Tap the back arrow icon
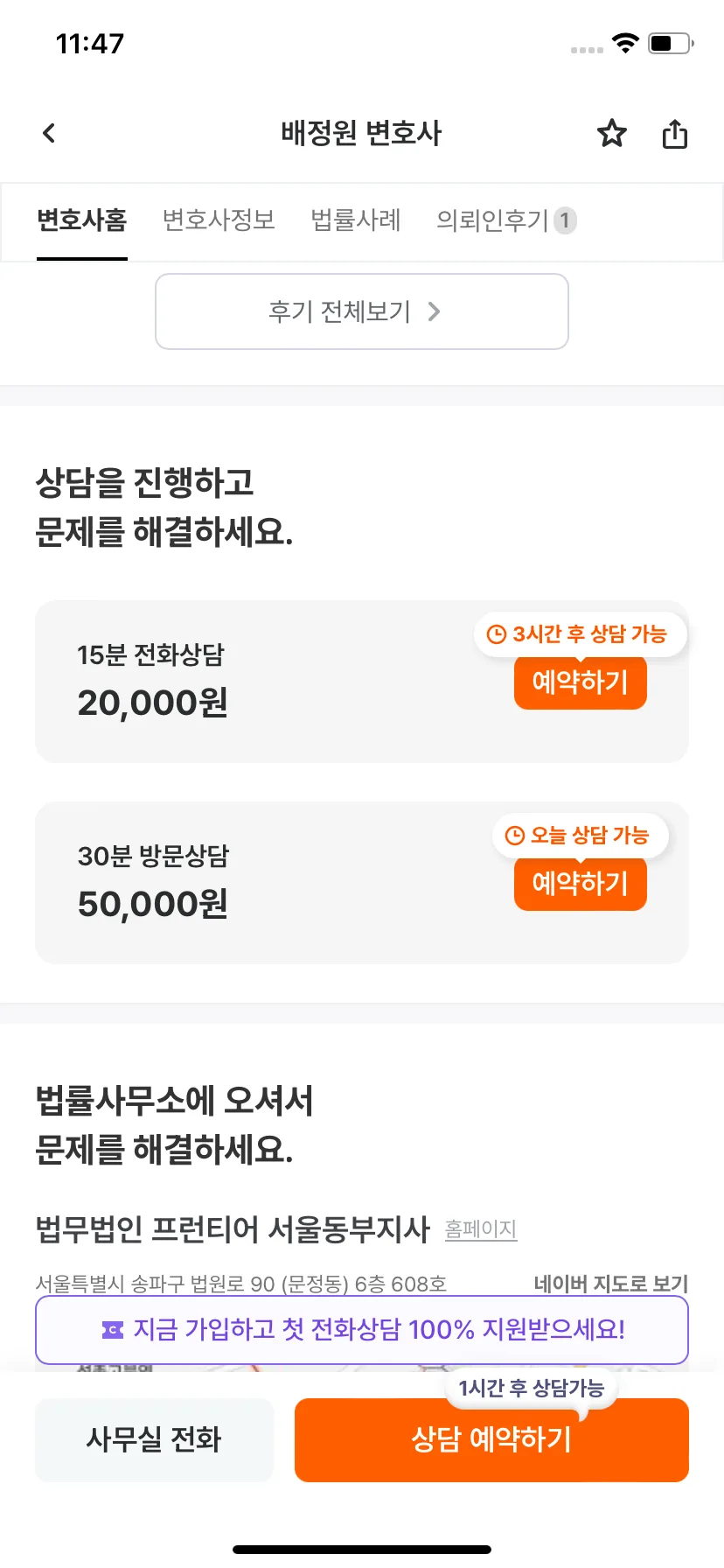This screenshot has width=724, height=1568. [x=49, y=133]
